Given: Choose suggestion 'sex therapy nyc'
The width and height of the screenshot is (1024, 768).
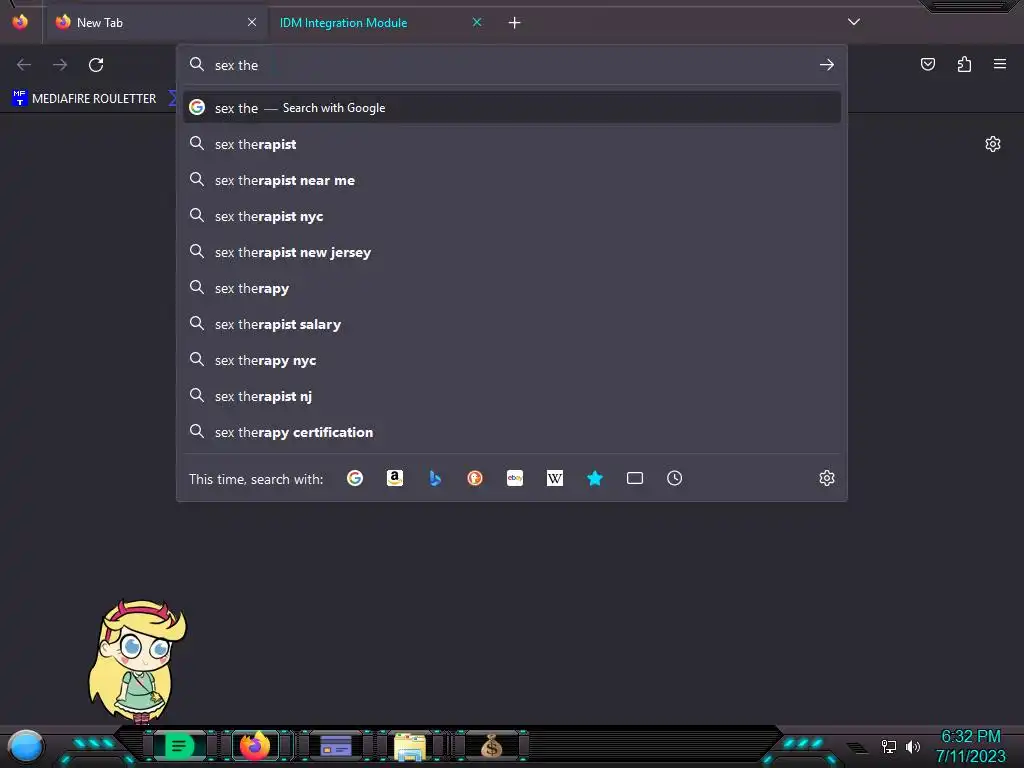Looking at the screenshot, I should point(512,360).
